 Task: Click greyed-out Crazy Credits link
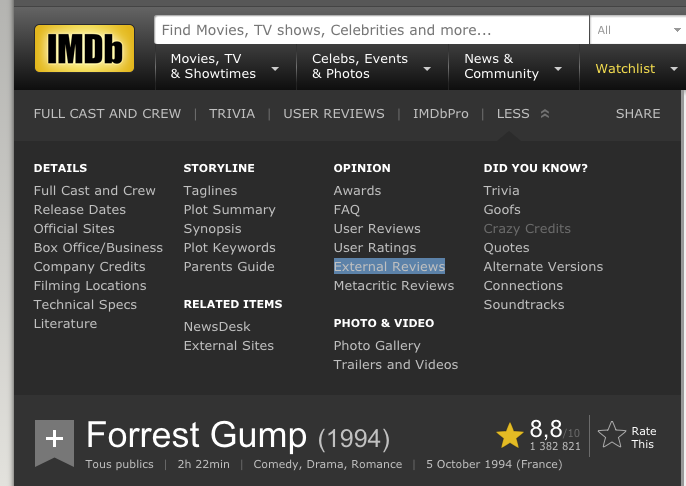tap(527, 228)
